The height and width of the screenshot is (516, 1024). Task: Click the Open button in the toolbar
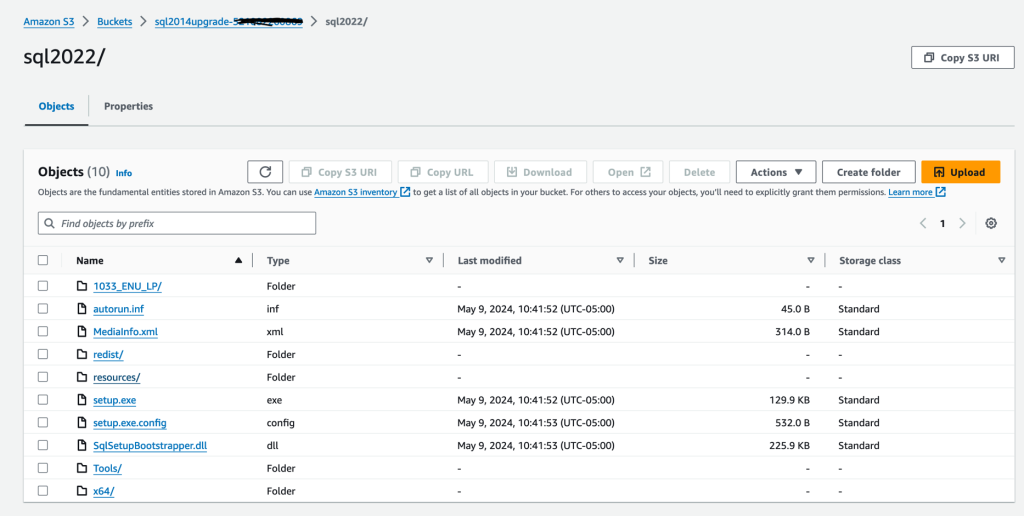click(628, 172)
